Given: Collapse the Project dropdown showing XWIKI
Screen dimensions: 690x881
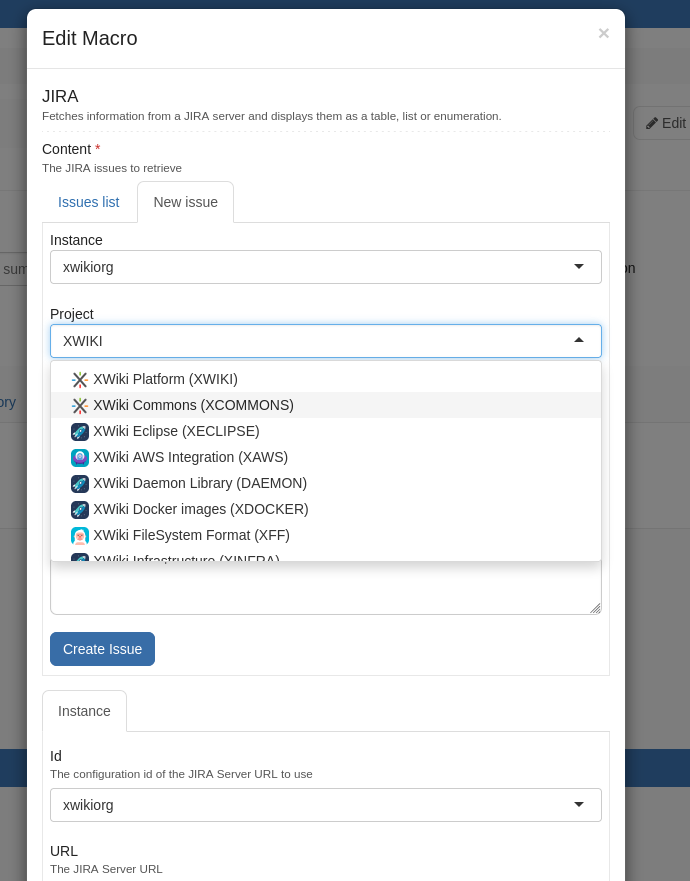Looking at the screenshot, I should pyautogui.click(x=326, y=341).
